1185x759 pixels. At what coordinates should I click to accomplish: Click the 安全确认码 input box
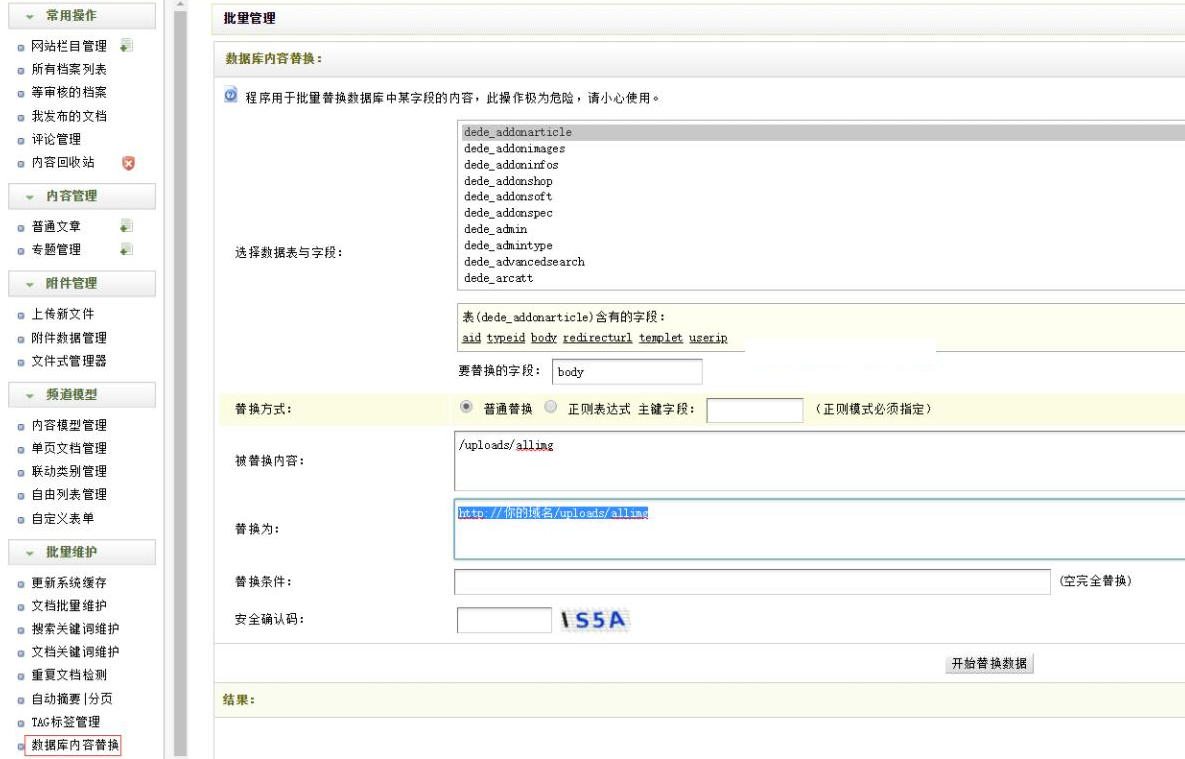coord(503,620)
